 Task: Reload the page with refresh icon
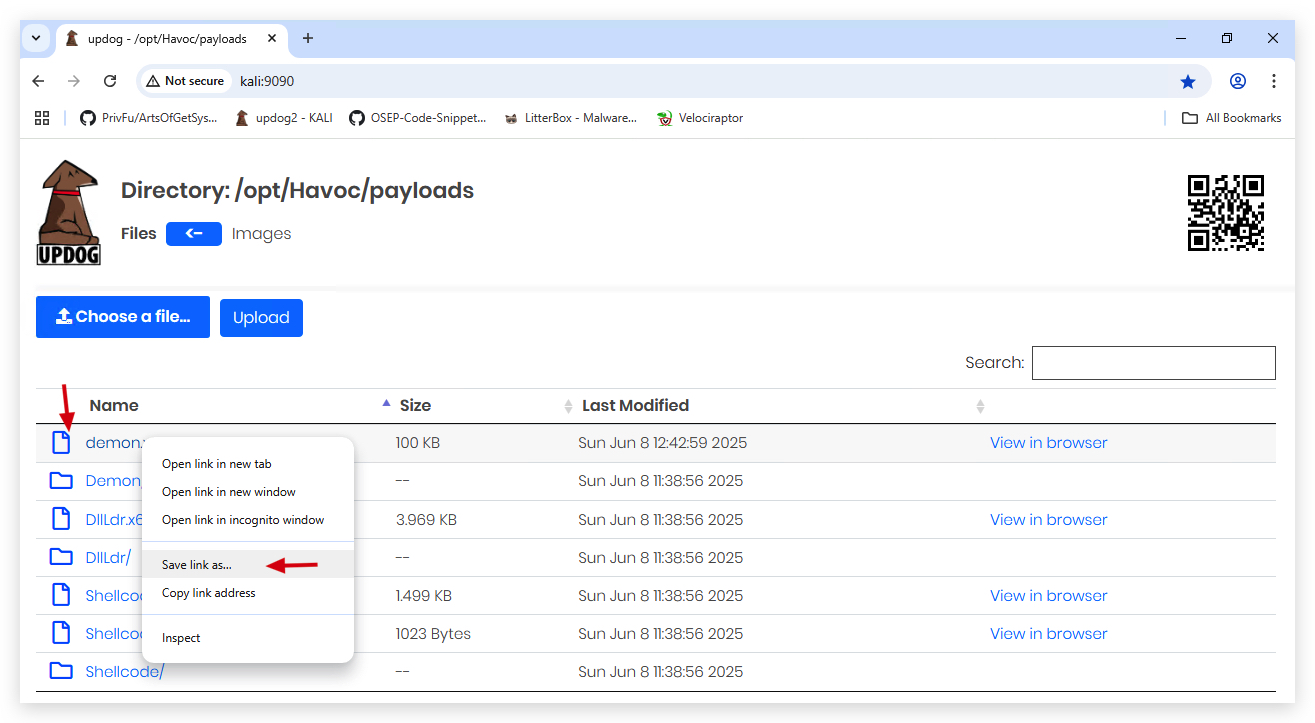point(110,81)
